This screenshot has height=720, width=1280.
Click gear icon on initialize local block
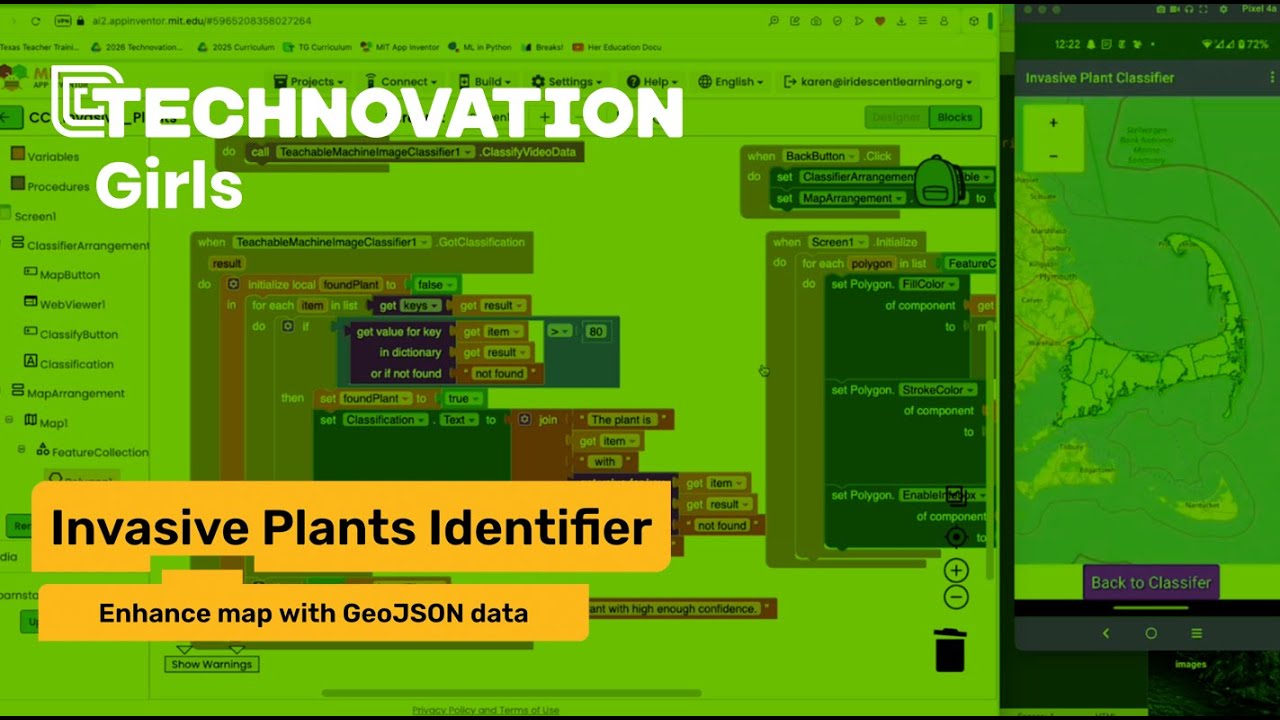[234, 285]
